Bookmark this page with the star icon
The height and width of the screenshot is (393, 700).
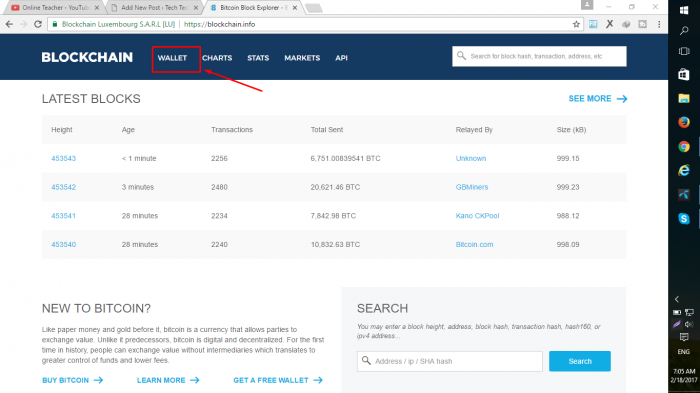[576, 24]
